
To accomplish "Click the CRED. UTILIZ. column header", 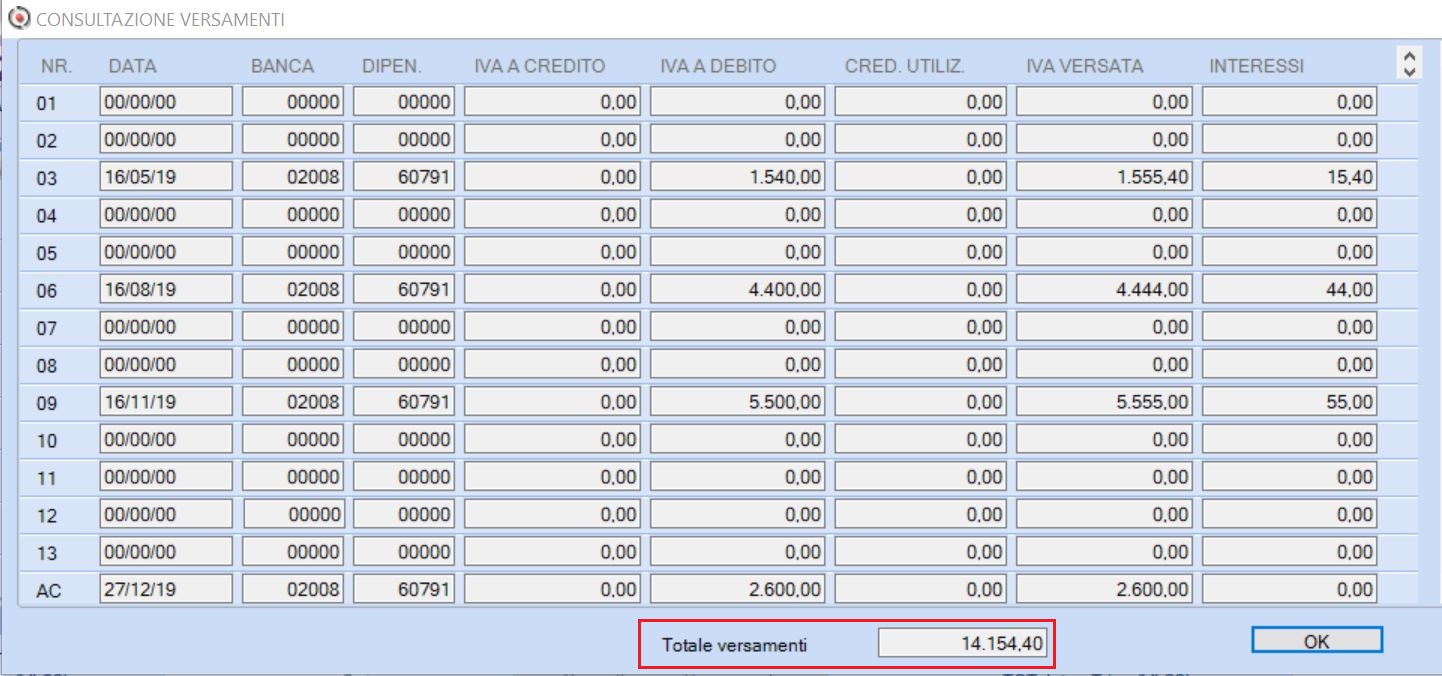I will tap(904, 66).
